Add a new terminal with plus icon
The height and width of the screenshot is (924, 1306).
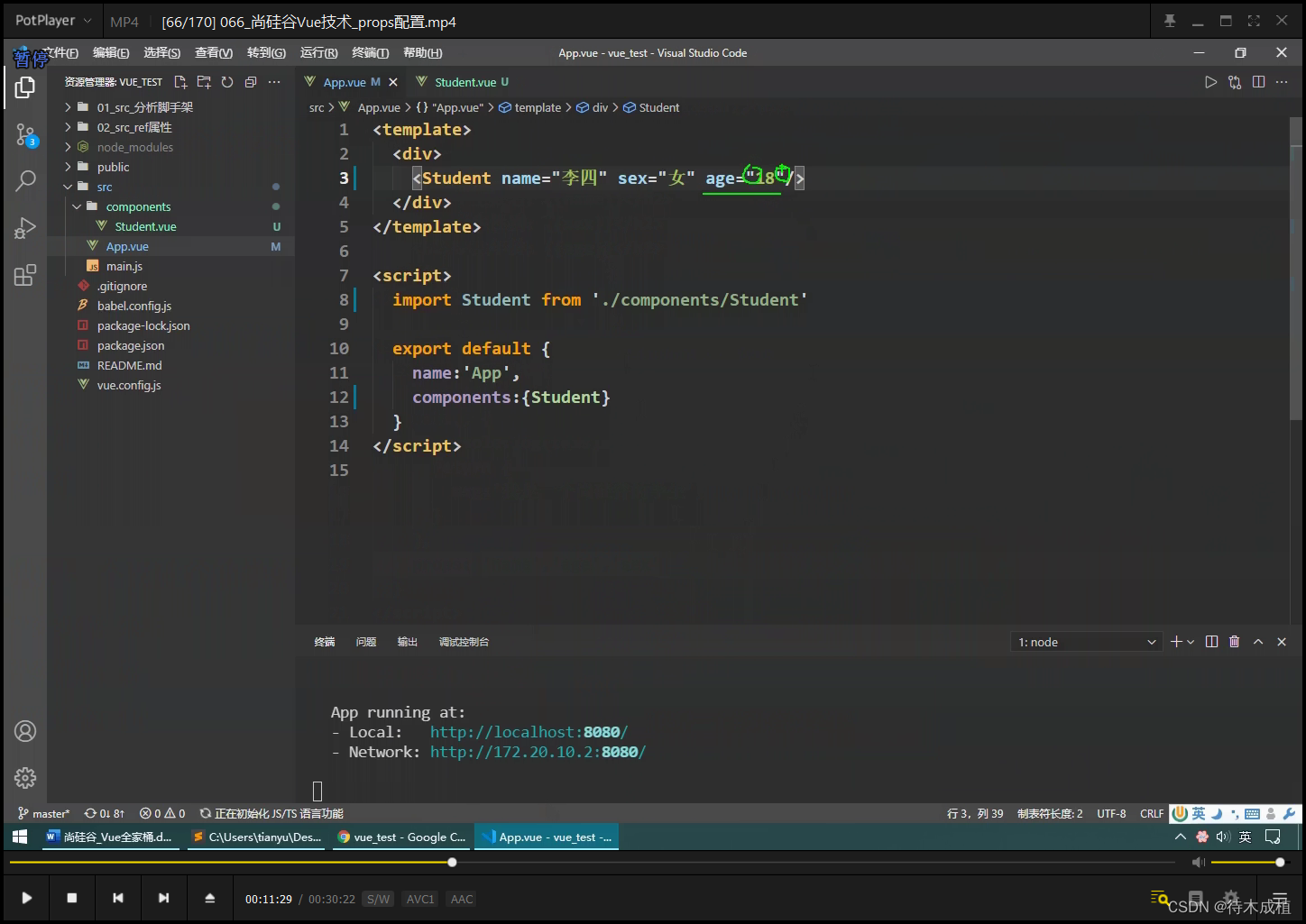pos(1176,642)
